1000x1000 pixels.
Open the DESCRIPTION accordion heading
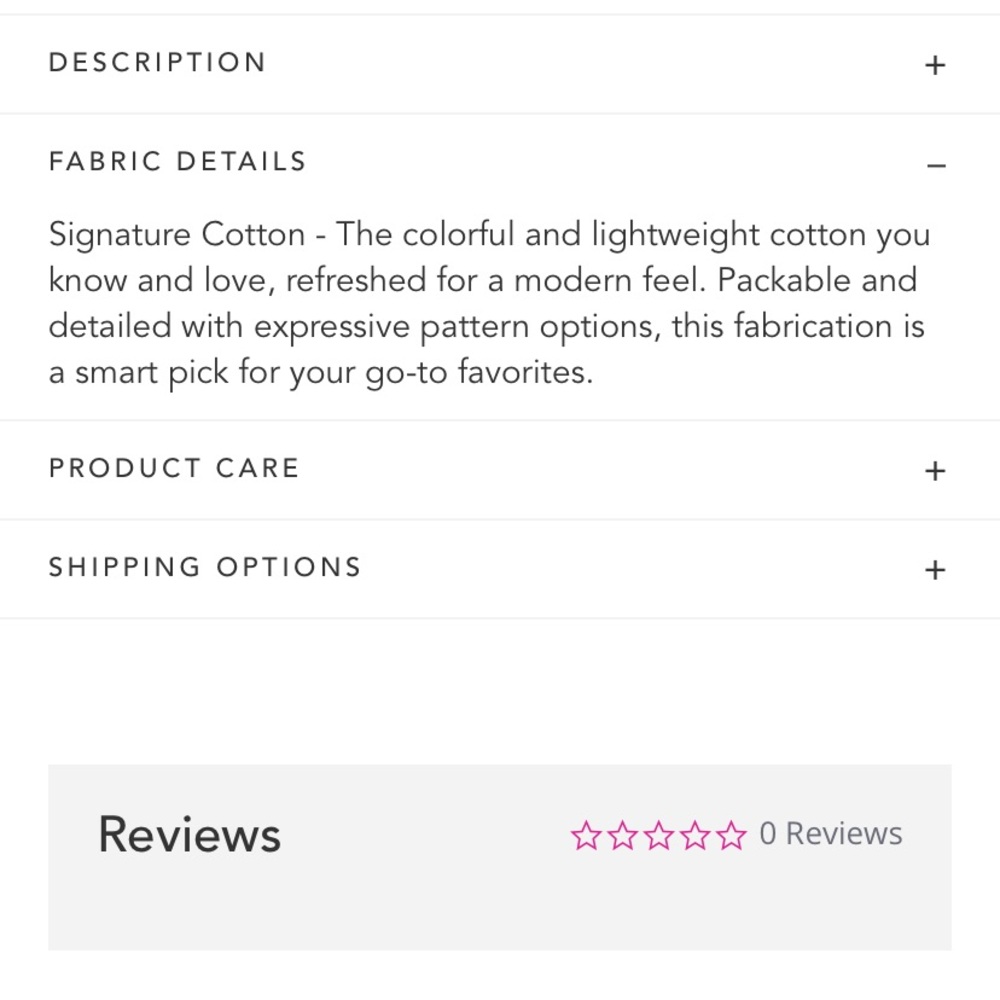(x=157, y=63)
